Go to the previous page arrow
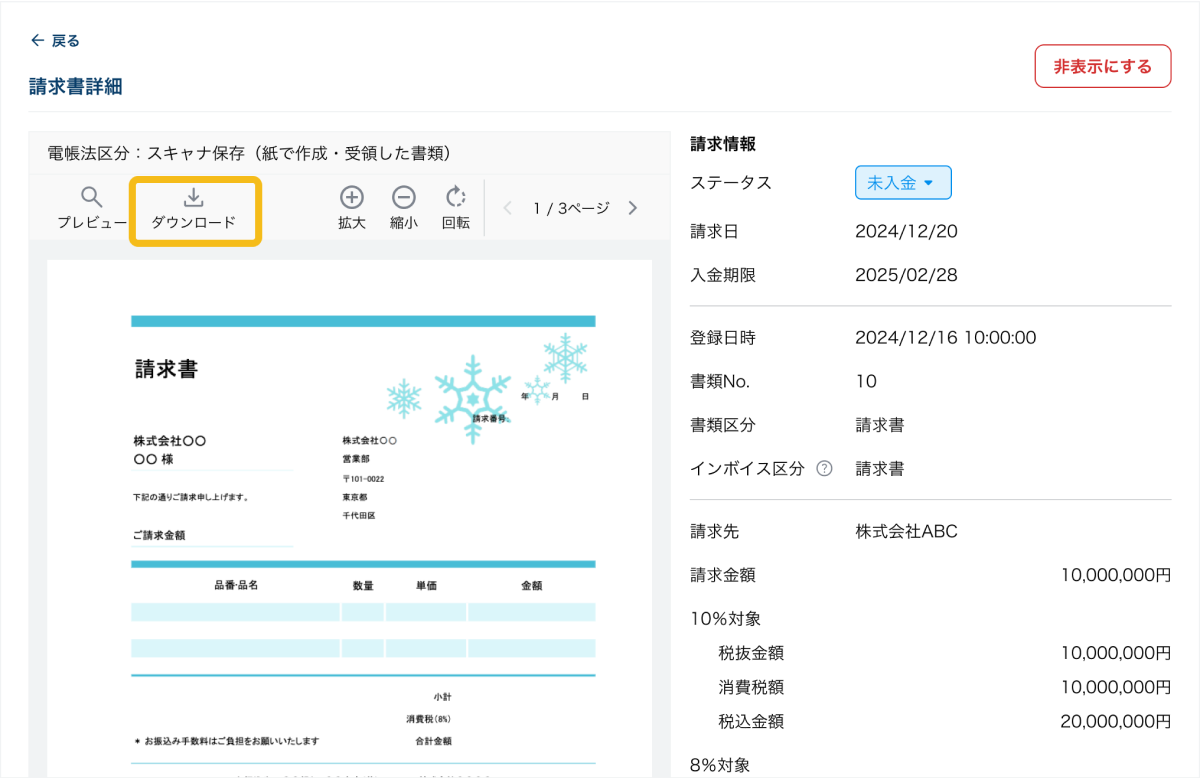The image size is (1200, 778). click(x=508, y=208)
